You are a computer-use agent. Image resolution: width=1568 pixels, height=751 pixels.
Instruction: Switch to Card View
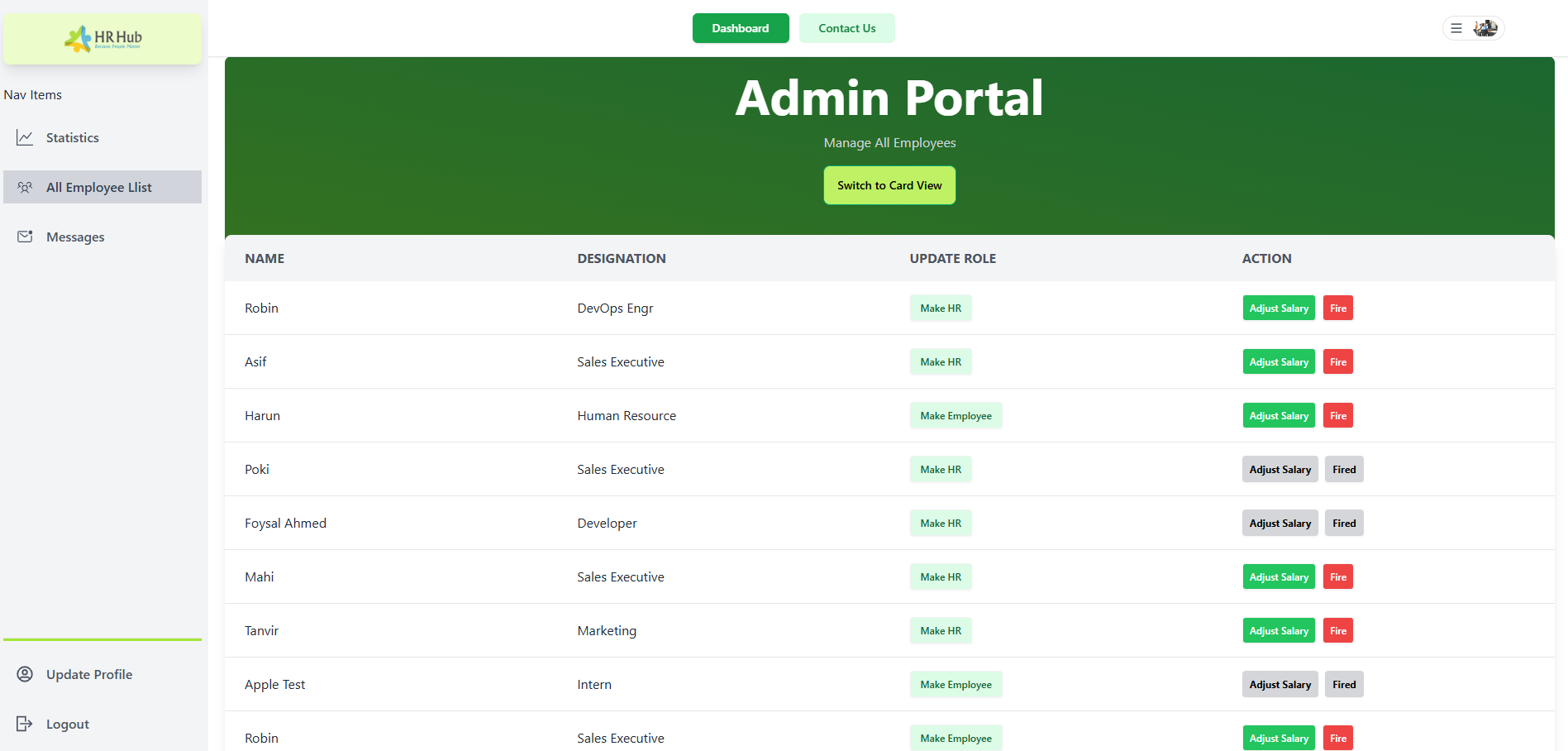889,185
